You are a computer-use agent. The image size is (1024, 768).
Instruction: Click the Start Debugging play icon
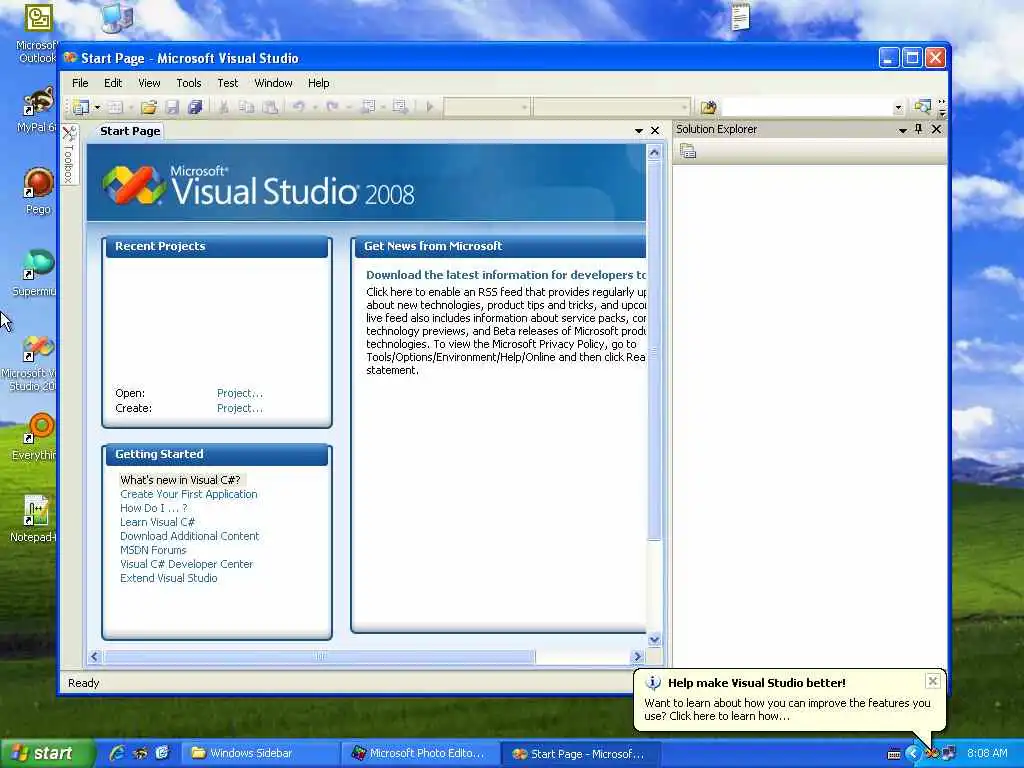(x=429, y=107)
